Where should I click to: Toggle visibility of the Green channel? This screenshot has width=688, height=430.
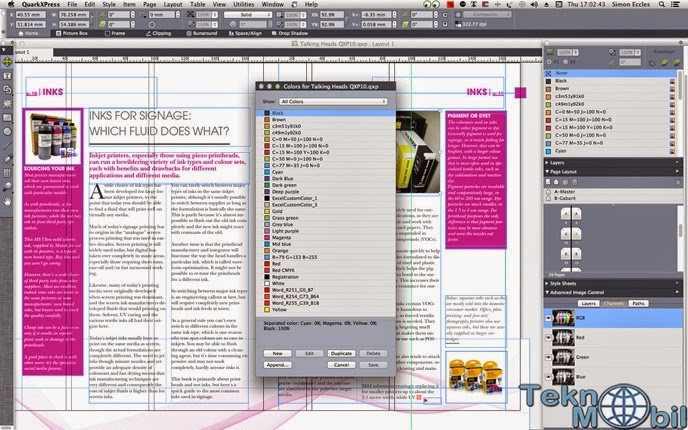[x=548, y=357]
